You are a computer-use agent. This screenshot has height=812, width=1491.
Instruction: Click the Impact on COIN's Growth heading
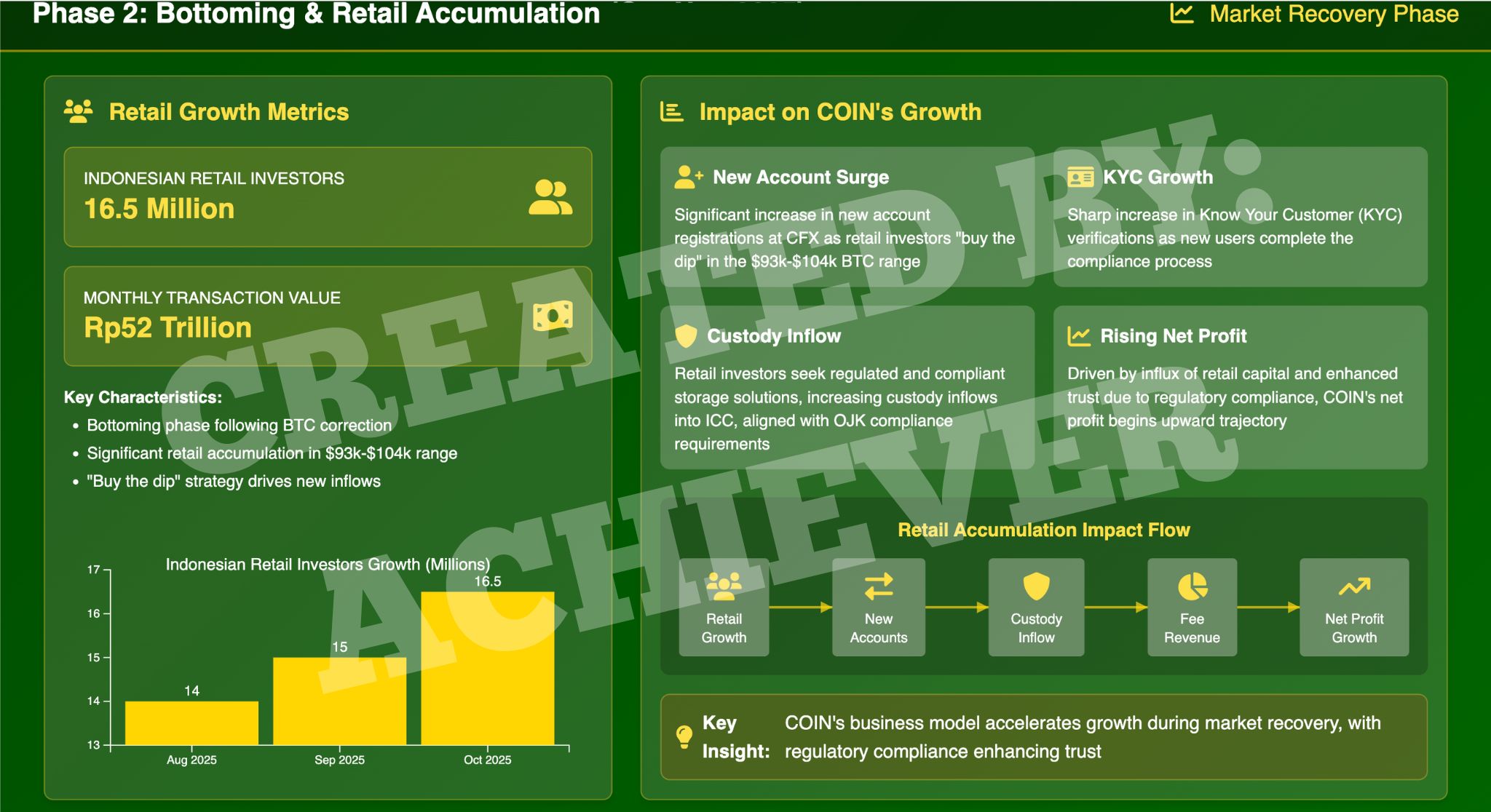point(840,112)
